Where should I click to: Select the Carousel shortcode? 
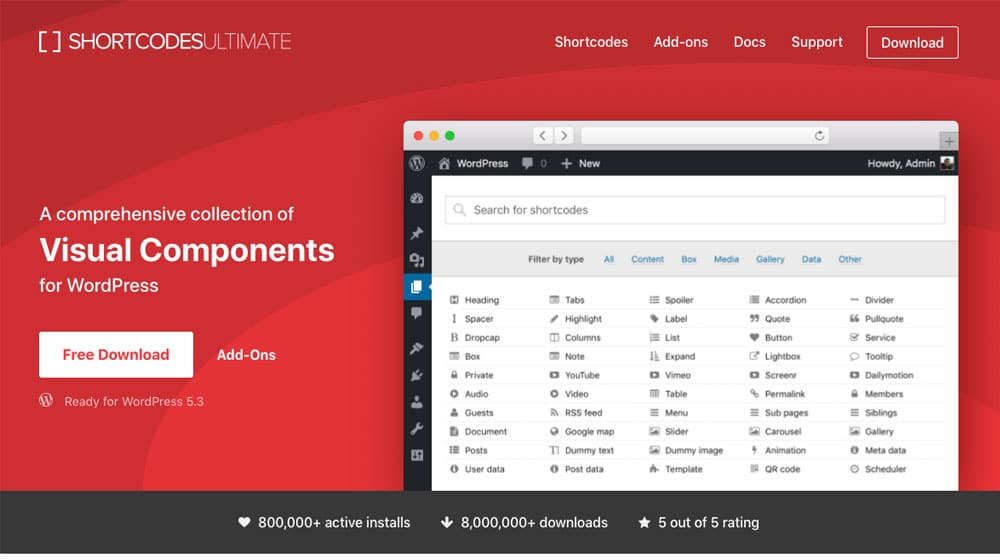coord(775,432)
